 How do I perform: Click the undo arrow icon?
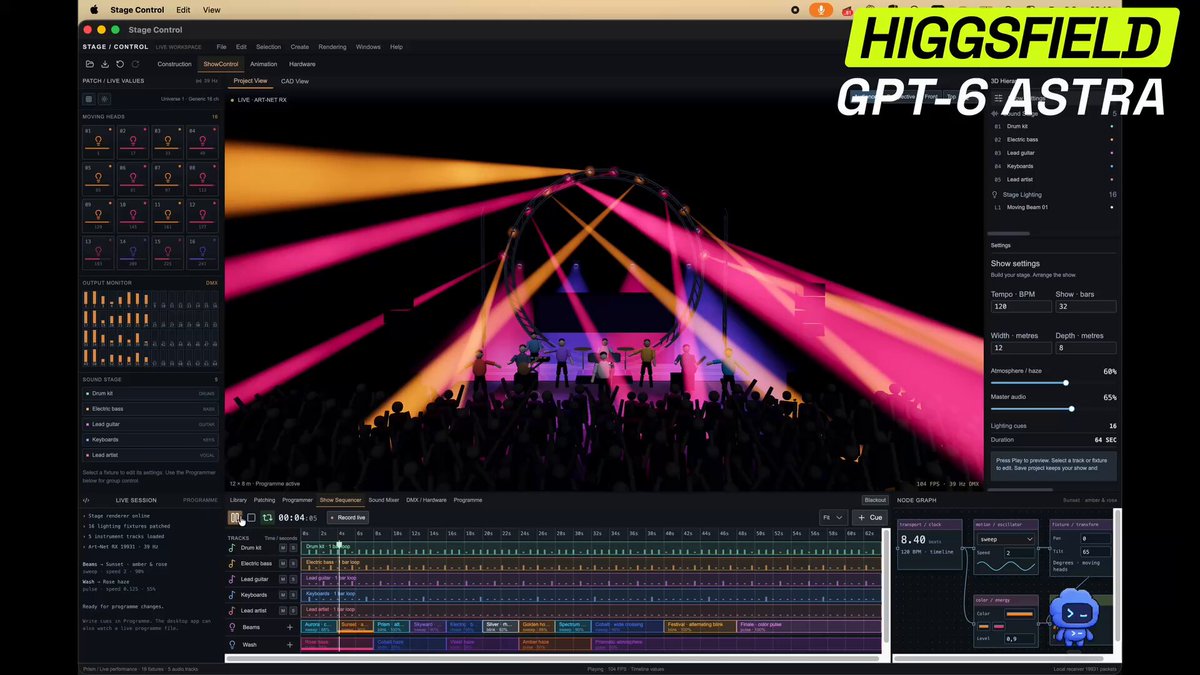[120, 64]
